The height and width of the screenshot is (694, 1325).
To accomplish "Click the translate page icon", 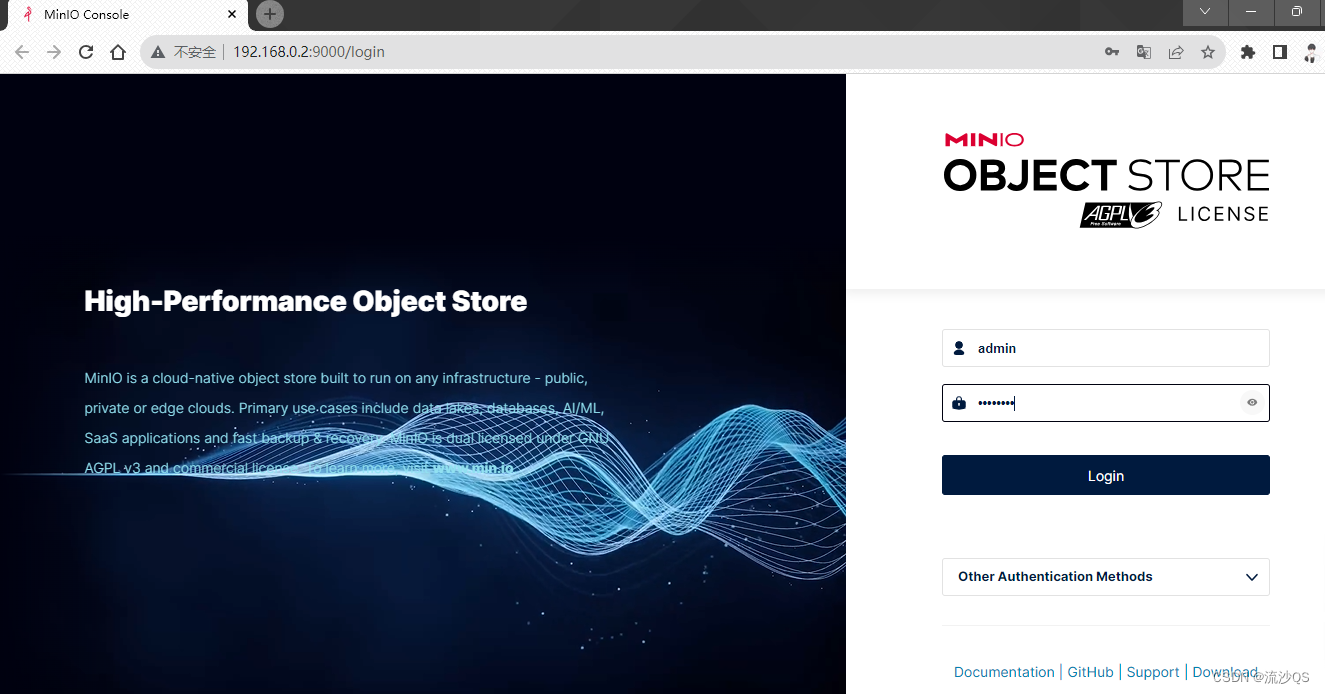I will 1144,52.
